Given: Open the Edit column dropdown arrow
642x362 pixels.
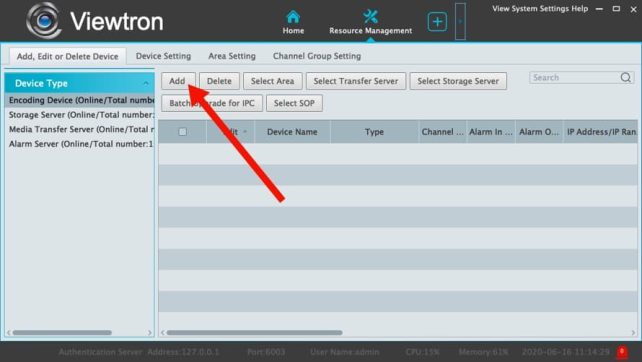Looking at the screenshot, I should [245, 132].
